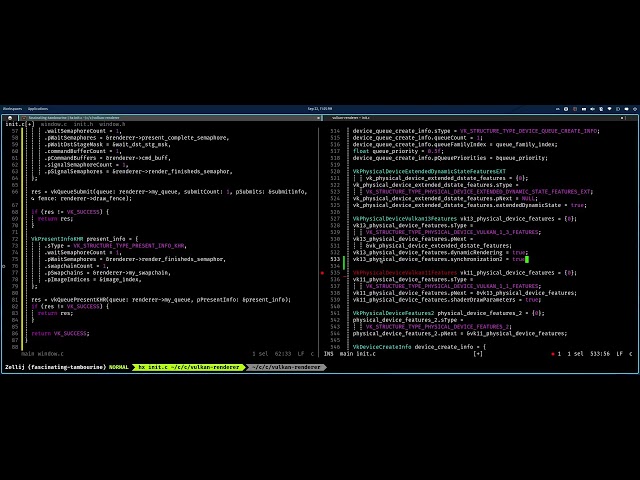Click the synchronization2 assignment on line 533

pos(439,260)
